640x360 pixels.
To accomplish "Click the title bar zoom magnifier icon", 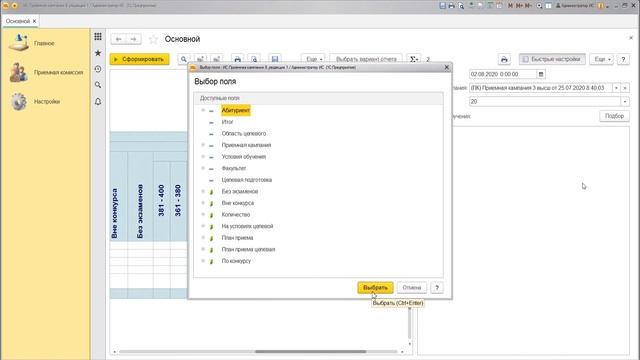I will point(539,6).
